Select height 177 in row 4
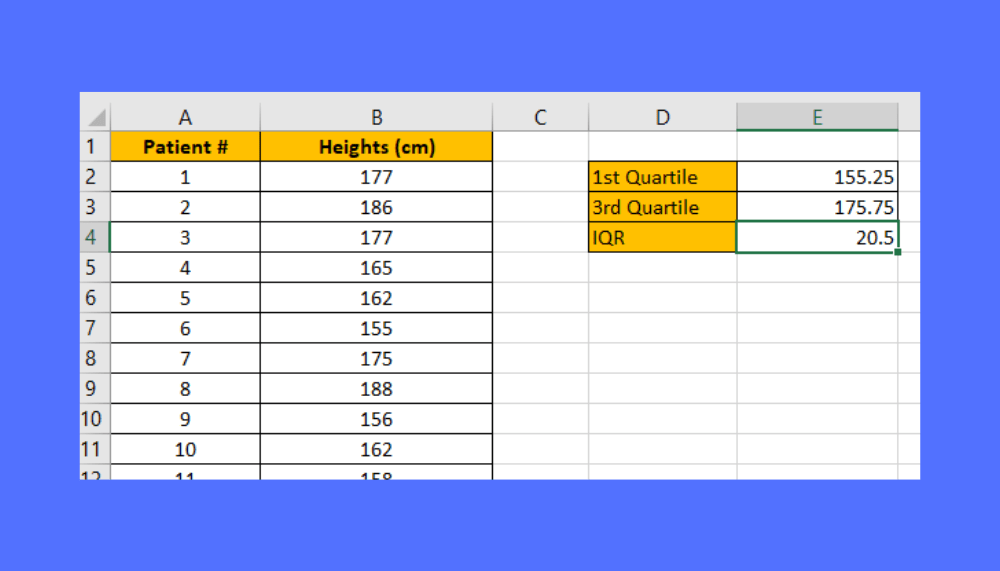The width and height of the screenshot is (1000, 571). [376, 237]
